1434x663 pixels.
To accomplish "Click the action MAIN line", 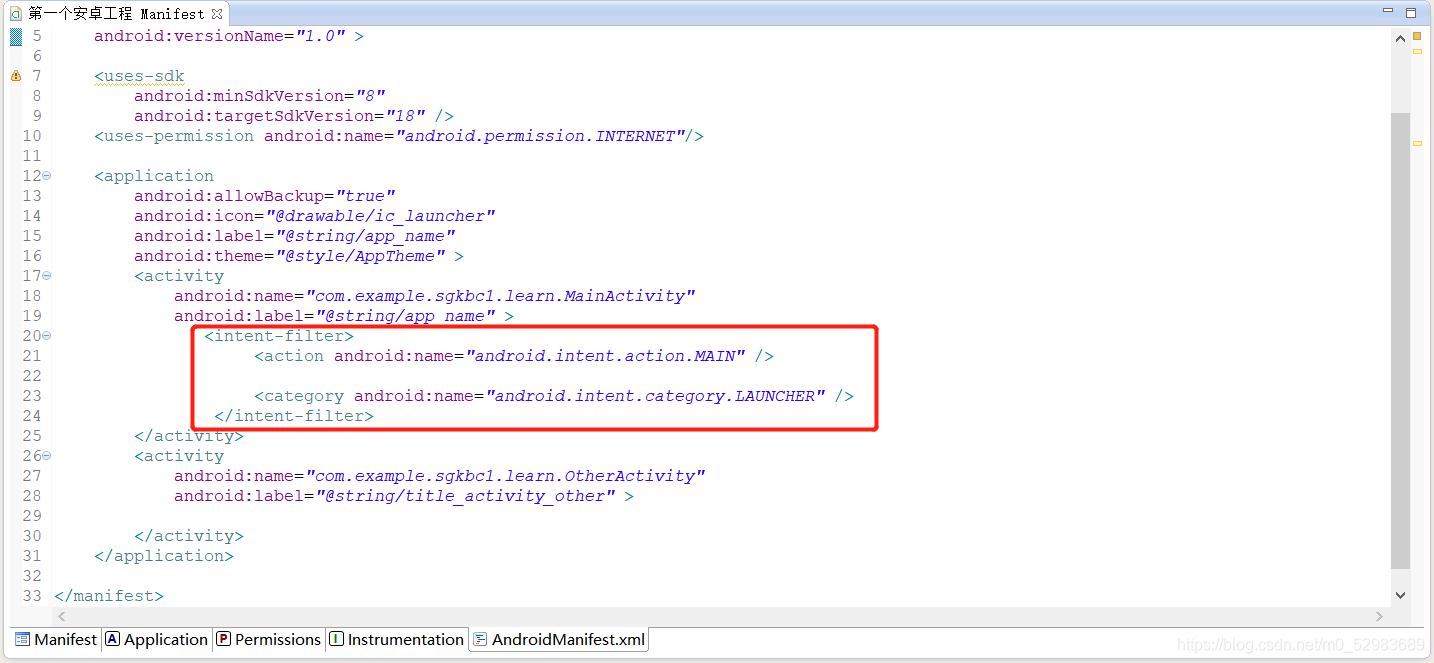I will point(514,356).
